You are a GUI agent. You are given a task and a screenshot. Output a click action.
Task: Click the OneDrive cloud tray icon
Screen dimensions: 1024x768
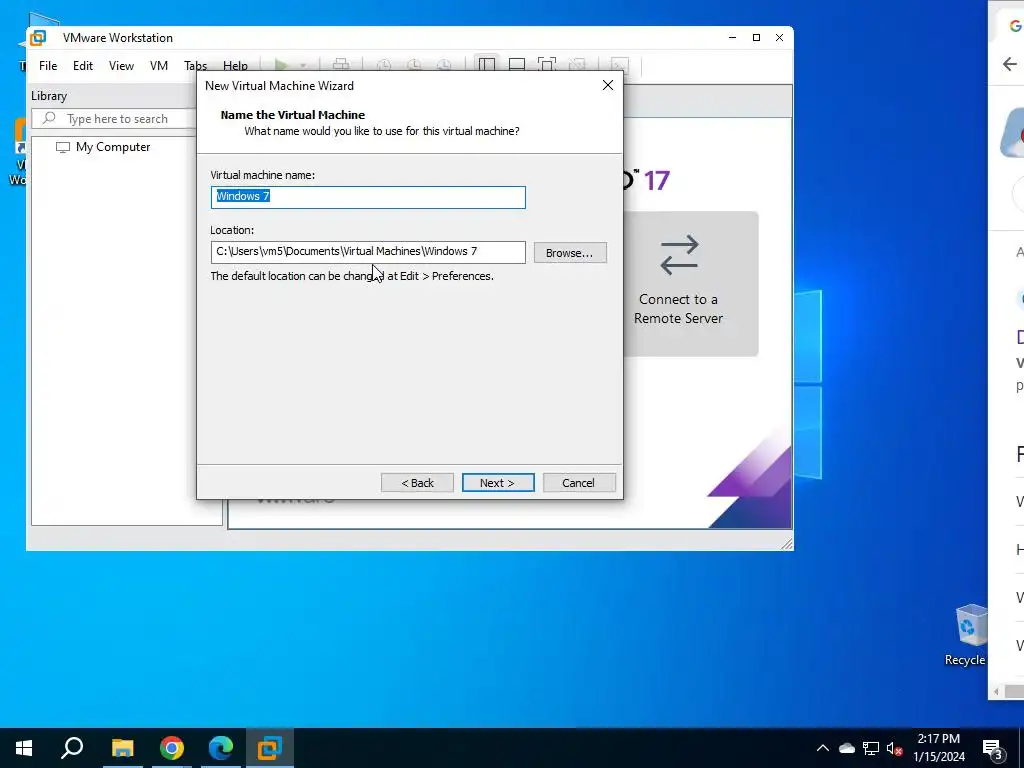coord(847,748)
